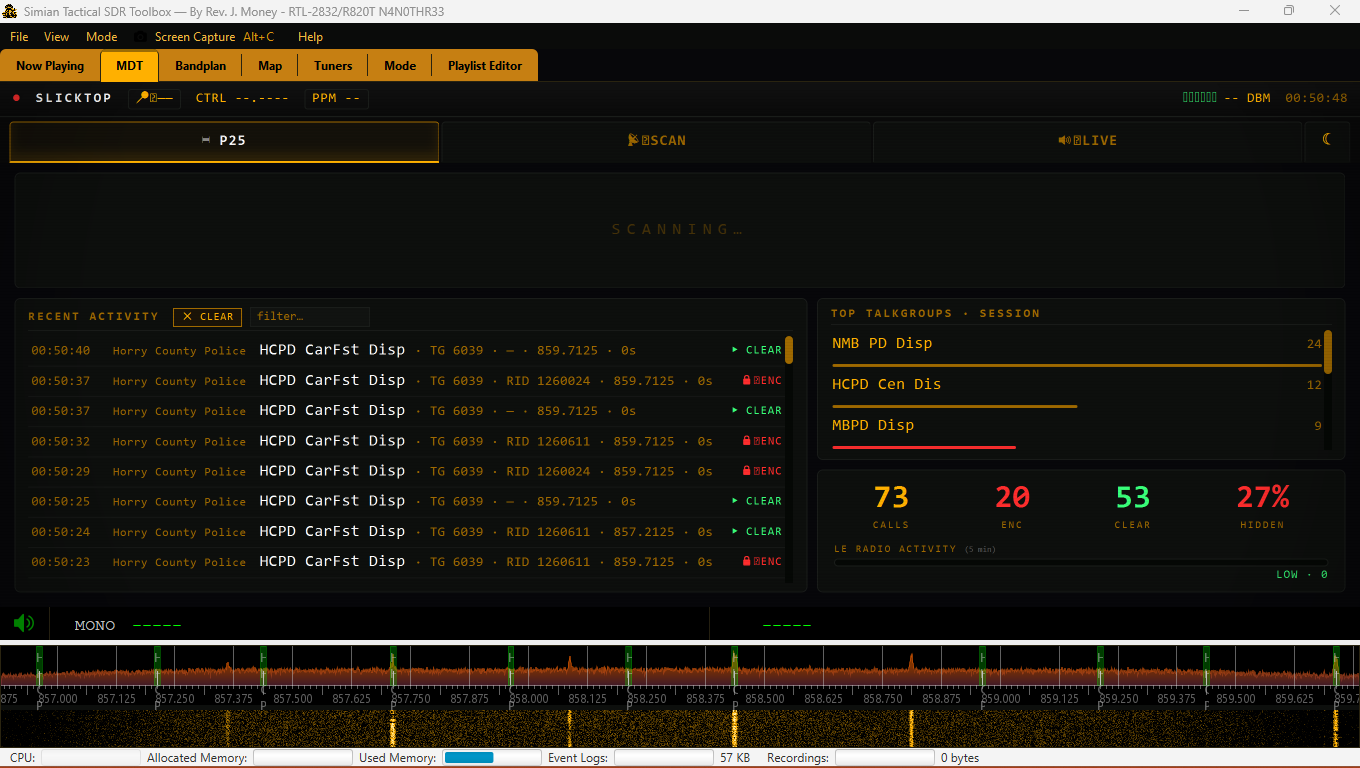Click Screen Capture Alt+C menu item
The width and height of the screenshot is (1360, 768).
coord(205,37)
